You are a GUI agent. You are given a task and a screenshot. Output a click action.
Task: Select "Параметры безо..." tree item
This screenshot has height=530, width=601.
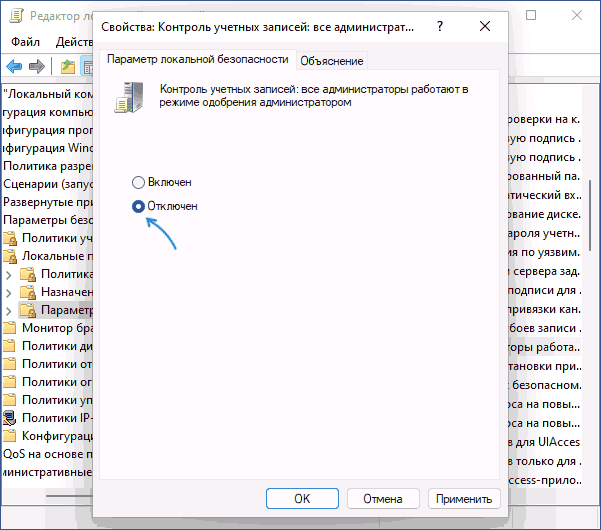48,220
